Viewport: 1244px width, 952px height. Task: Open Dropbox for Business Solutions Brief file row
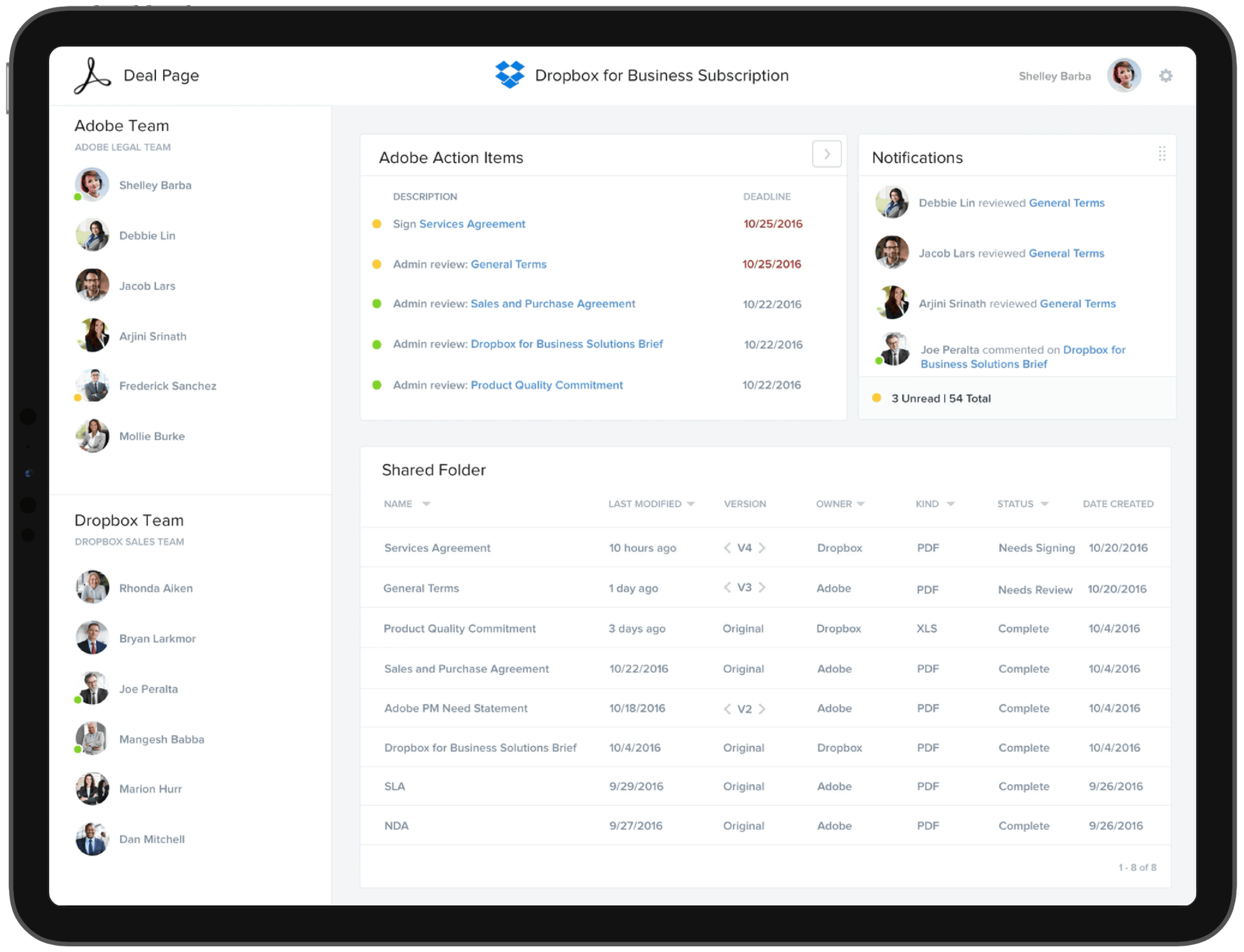765,748
